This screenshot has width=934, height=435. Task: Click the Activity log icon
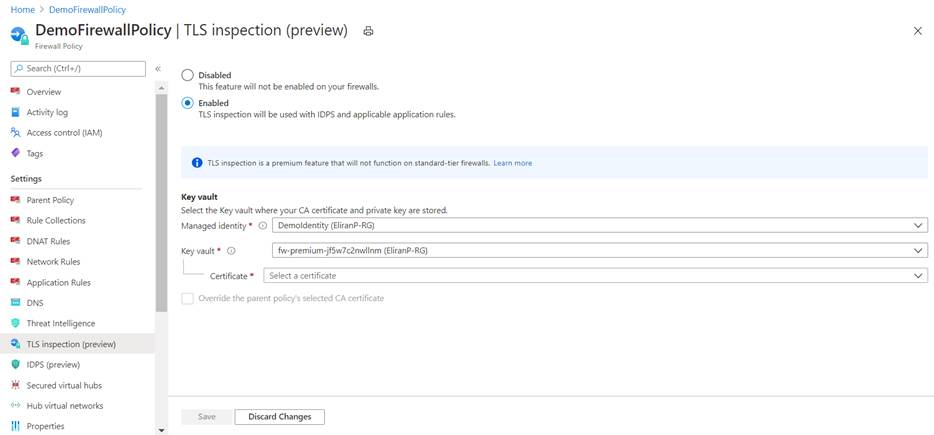15,112
